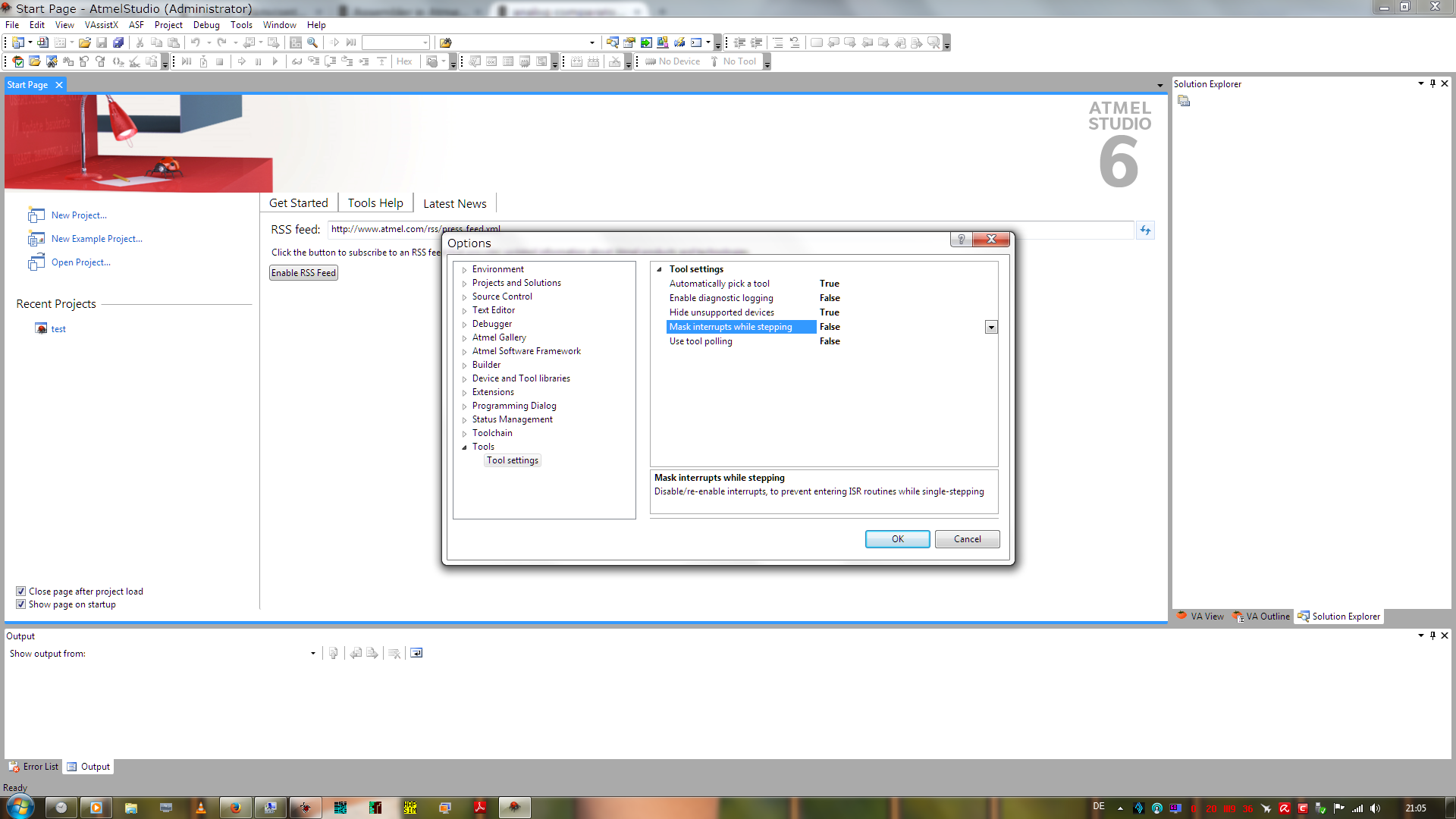Image resolution: width=1456 pixels, height=819 pixels.
Task: Click the Visual Assist tomato icon
Action: pyautogui.click(x=18, y=61)
